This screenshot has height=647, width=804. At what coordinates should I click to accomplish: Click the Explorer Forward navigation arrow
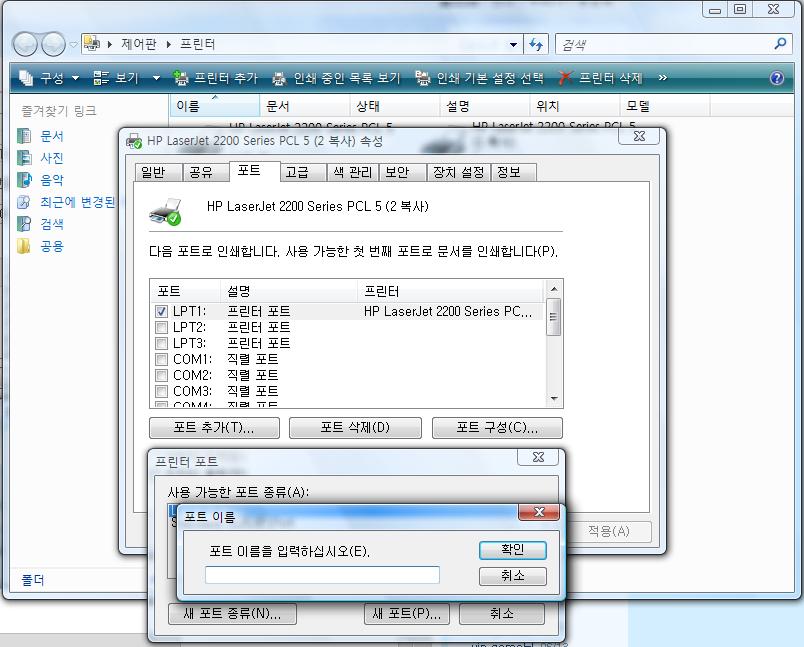point(53,45)
